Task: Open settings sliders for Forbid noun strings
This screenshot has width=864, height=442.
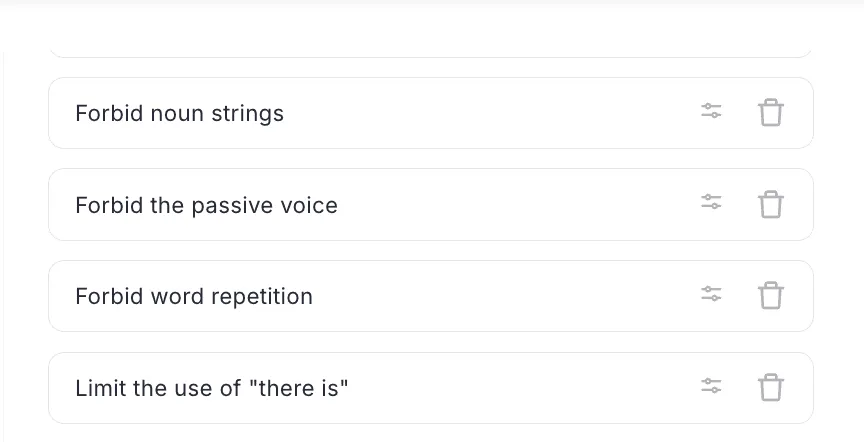Action: 711,111
